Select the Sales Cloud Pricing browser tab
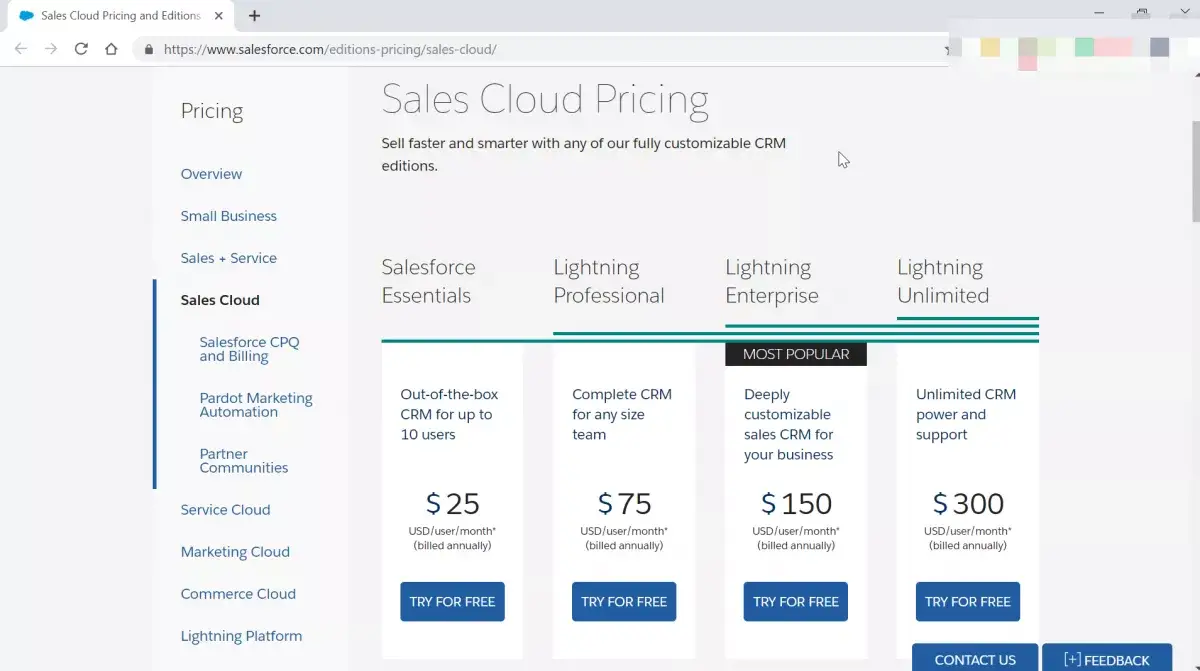The width and height of the screenshot is (1200, 671). tap(119, 16)
